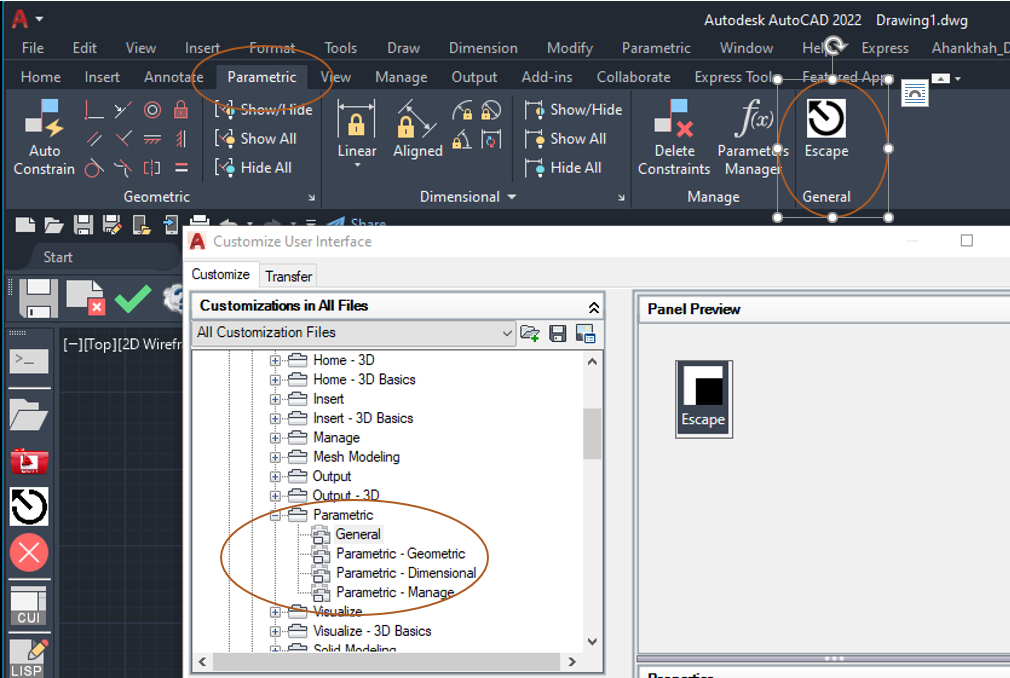Viewport: 1010px width, 678px height.
Task: Open the CUI tool in left toolbar
Action: coord(29,605)
